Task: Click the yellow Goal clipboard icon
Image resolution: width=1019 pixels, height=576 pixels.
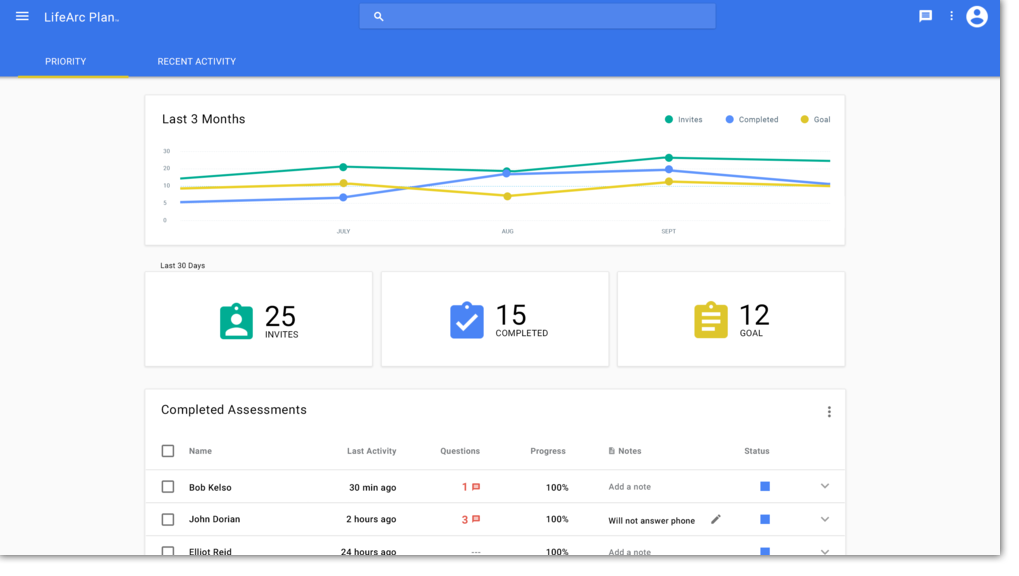Action: coord(711,320)
